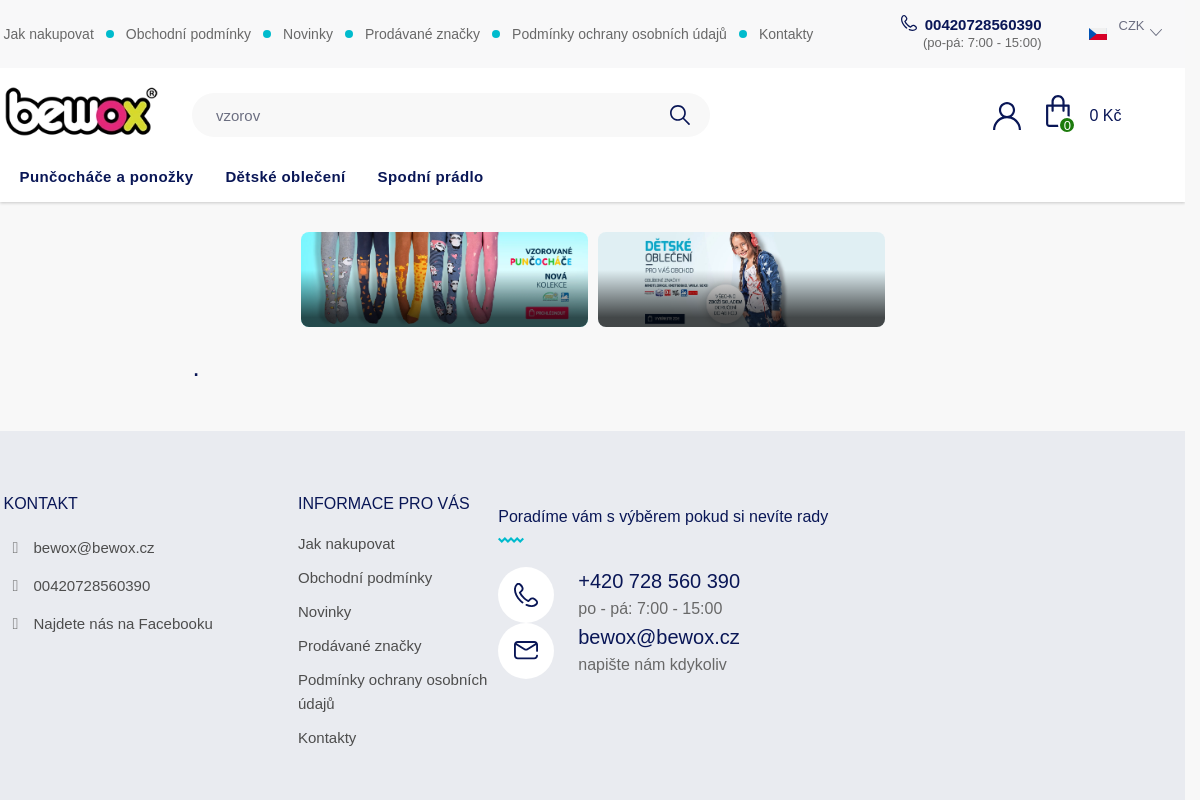Click the phone icon in top bar

pos(908,23)
